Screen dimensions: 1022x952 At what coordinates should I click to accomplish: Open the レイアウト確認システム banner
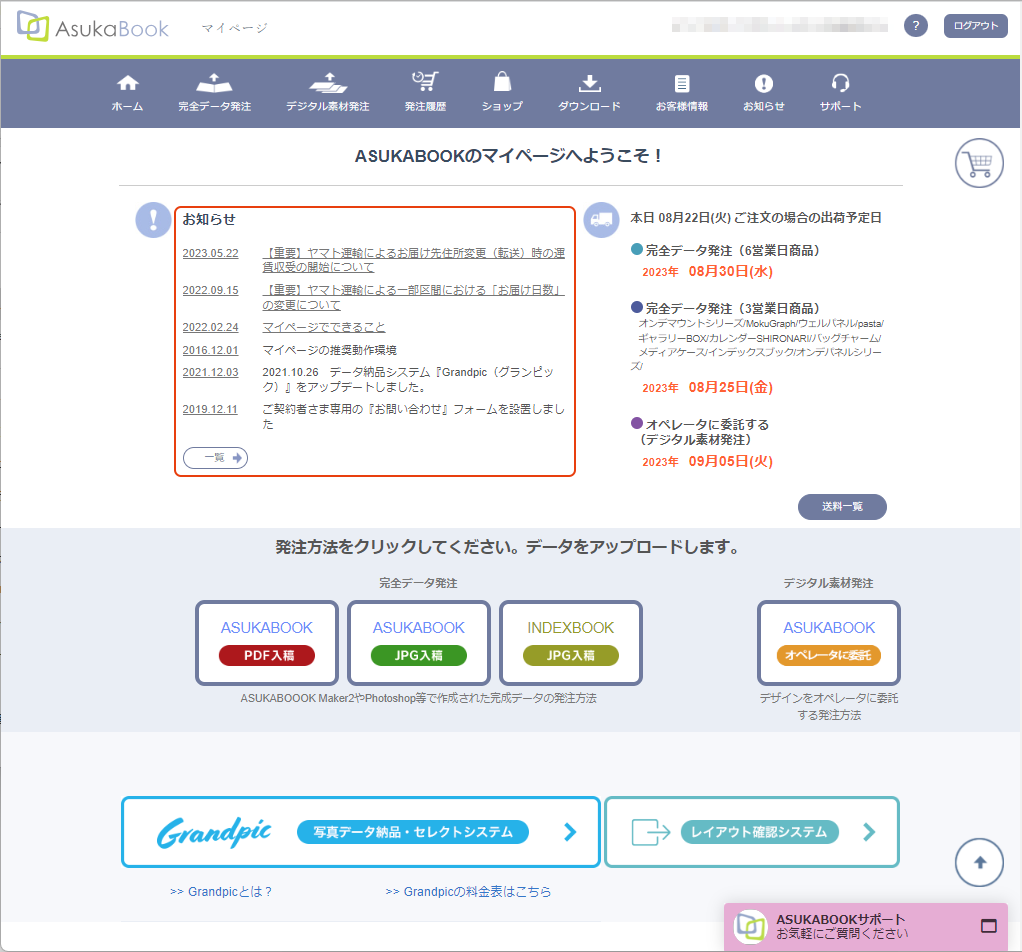coord(752,832)
